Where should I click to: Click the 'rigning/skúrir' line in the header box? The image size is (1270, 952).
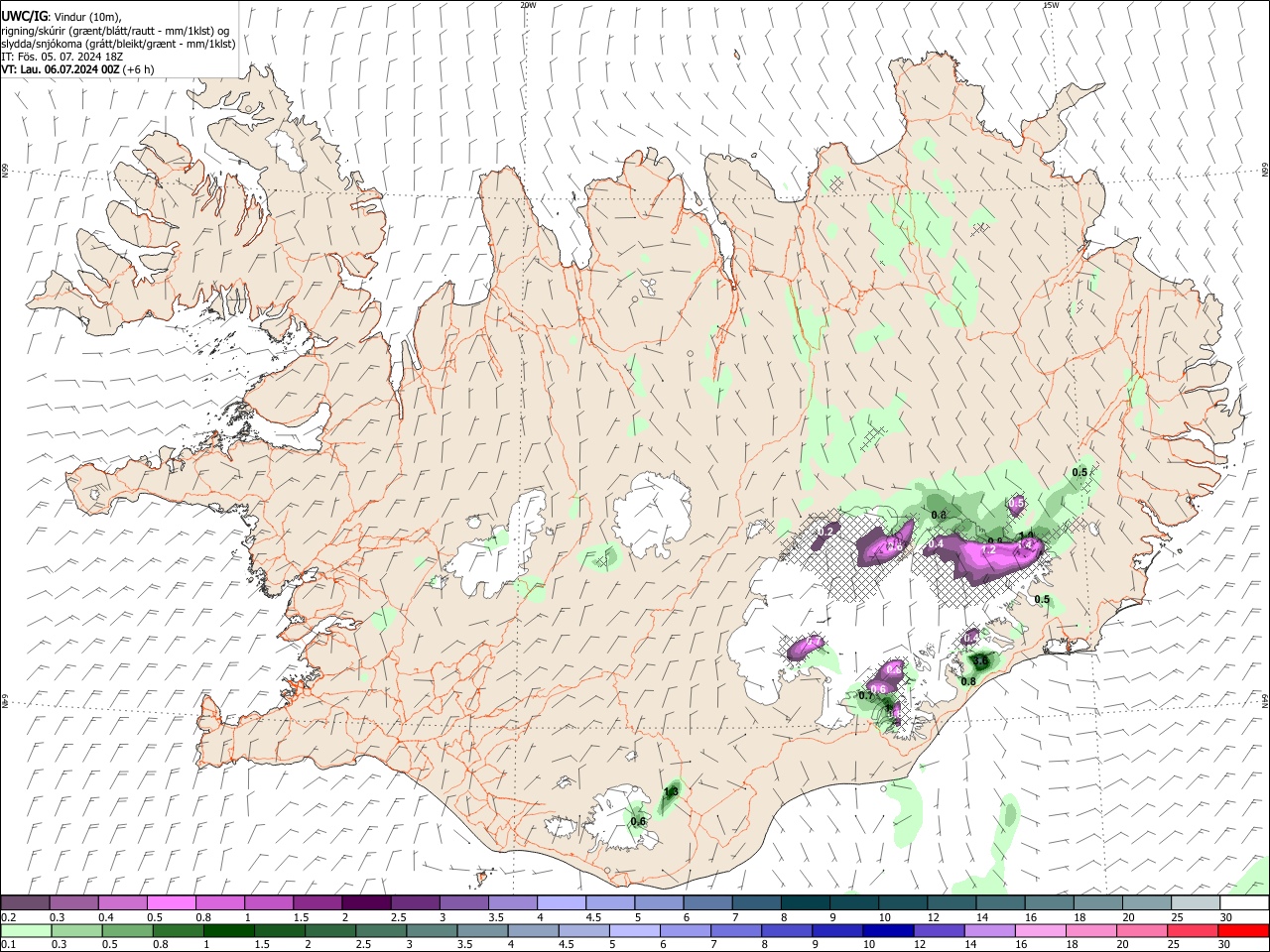pyautogui.click(x=115, y=31)
